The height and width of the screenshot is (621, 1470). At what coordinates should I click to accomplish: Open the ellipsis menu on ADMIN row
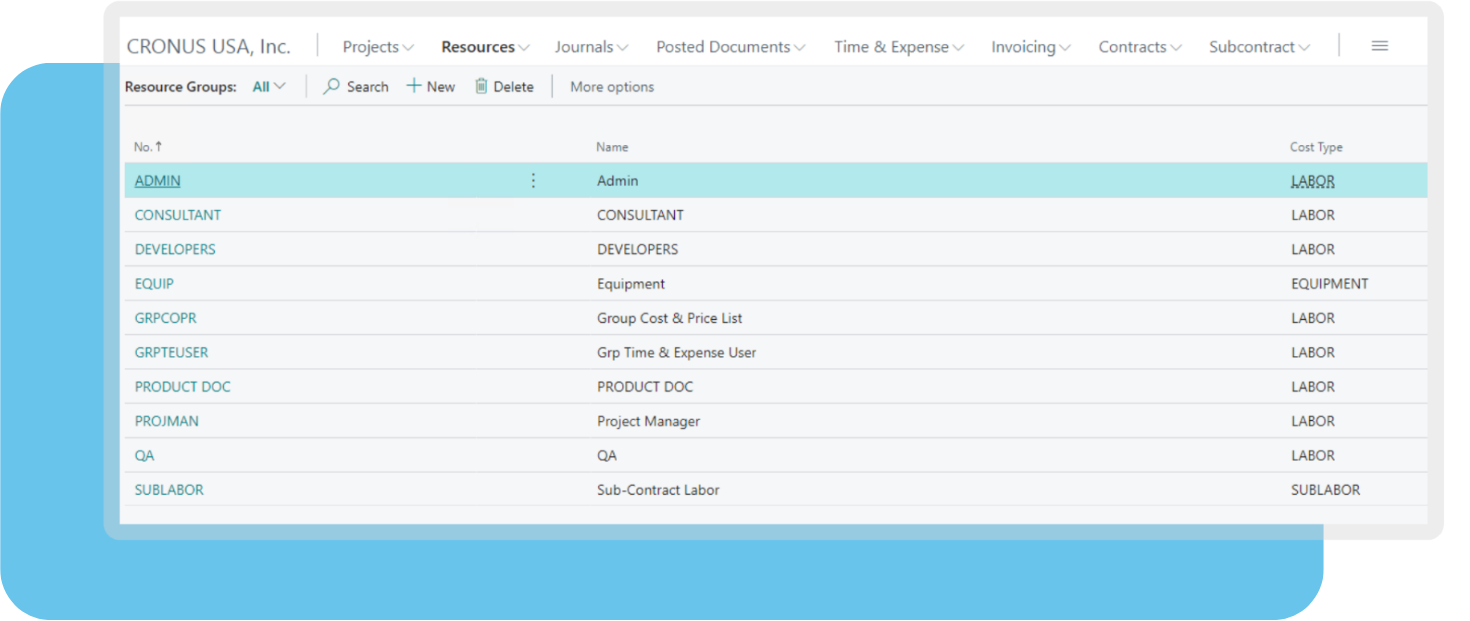tap(533, 180)
